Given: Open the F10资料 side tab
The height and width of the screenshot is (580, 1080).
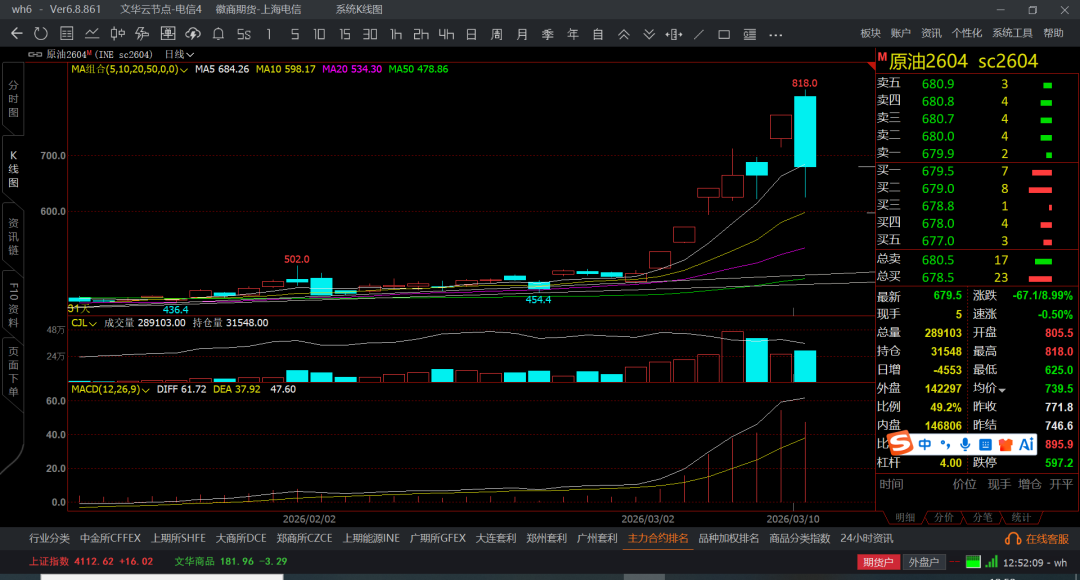Looking at the screenshot, I should click(x=13, y=304).
